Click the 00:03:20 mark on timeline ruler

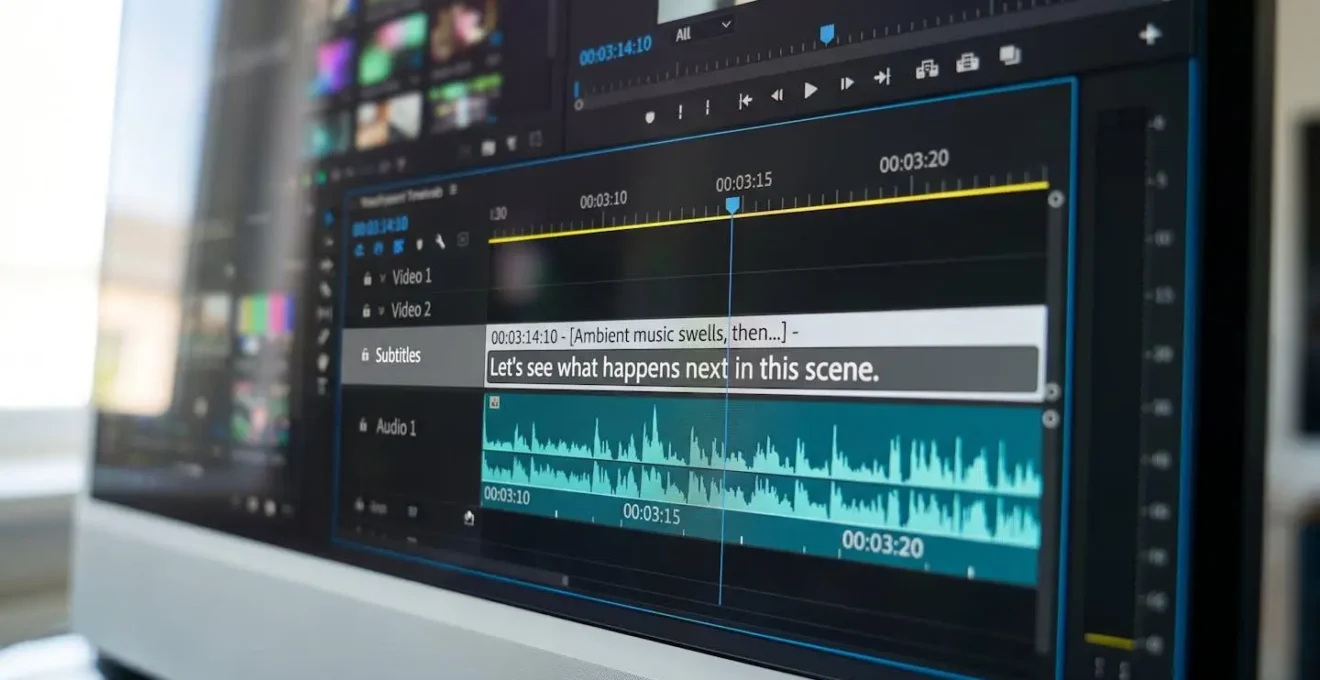(x=914, y=162)
